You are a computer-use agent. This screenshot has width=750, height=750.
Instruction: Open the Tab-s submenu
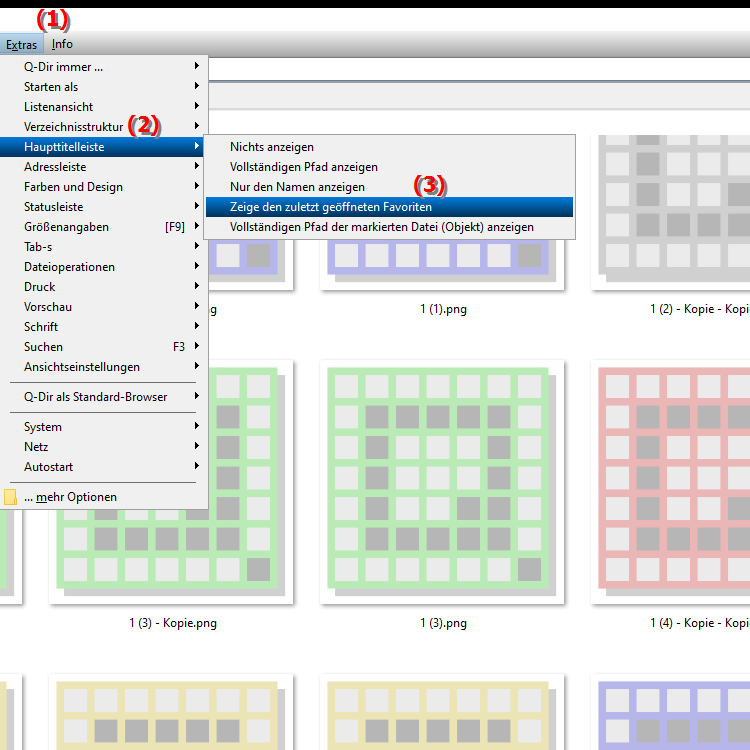pos(104,247)
